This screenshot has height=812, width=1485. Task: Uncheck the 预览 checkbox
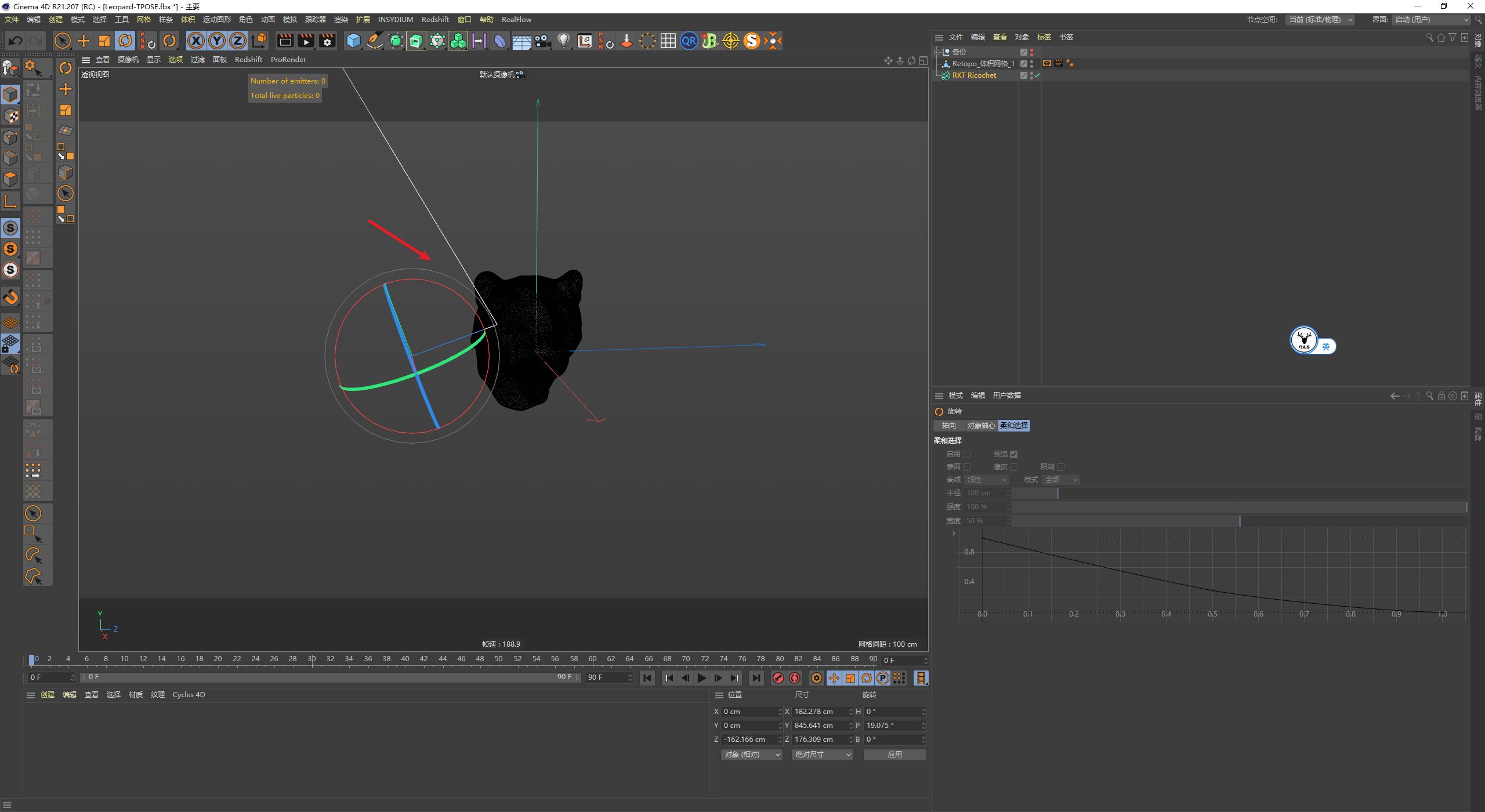click(1013, 454)
